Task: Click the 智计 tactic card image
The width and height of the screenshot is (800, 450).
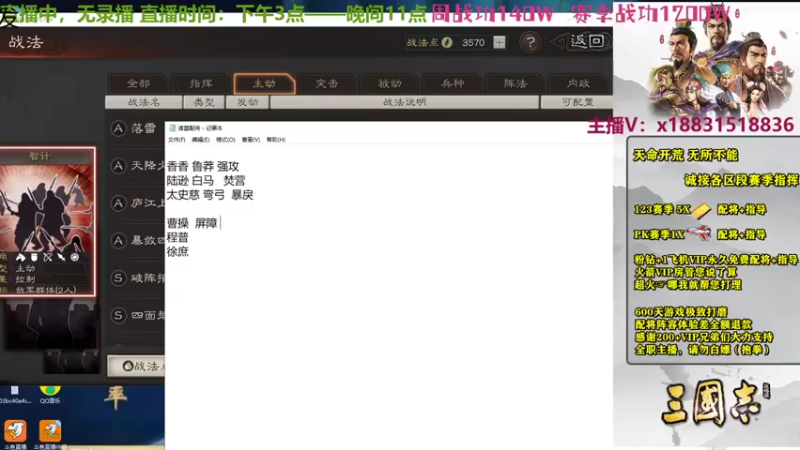Action: [x=47, y=207]
